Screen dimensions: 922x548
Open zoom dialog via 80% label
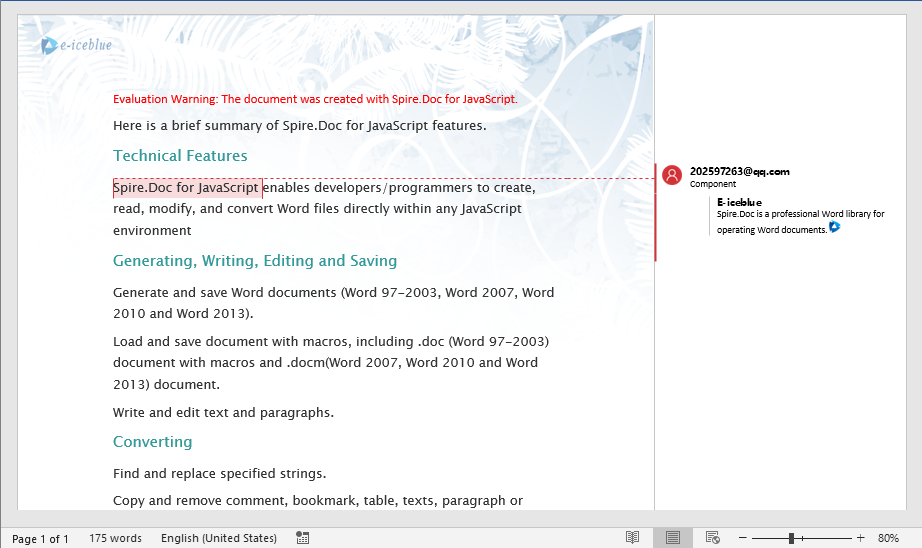[x=888, y=538]
